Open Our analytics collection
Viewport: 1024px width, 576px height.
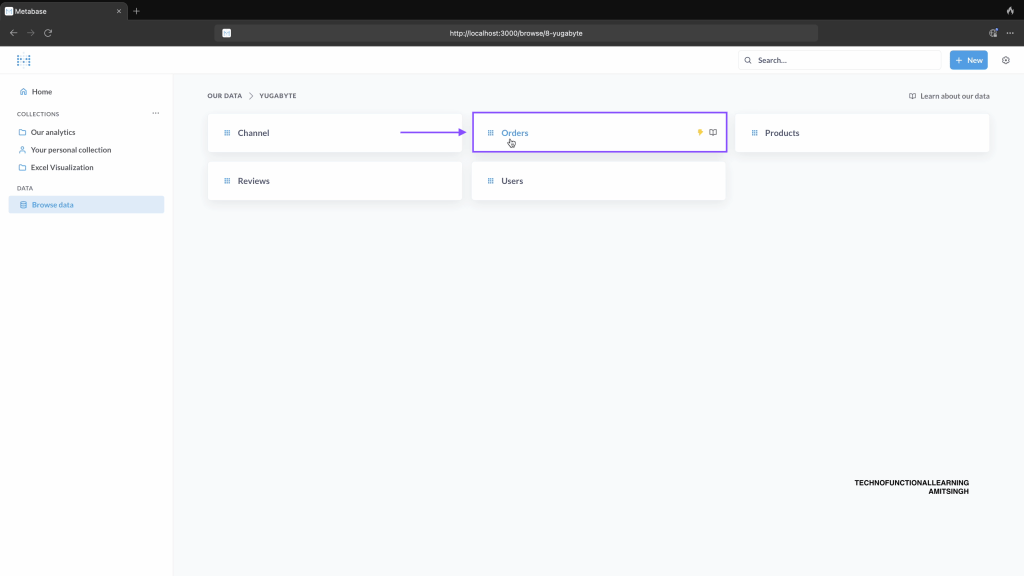click(x=52, y=132)
